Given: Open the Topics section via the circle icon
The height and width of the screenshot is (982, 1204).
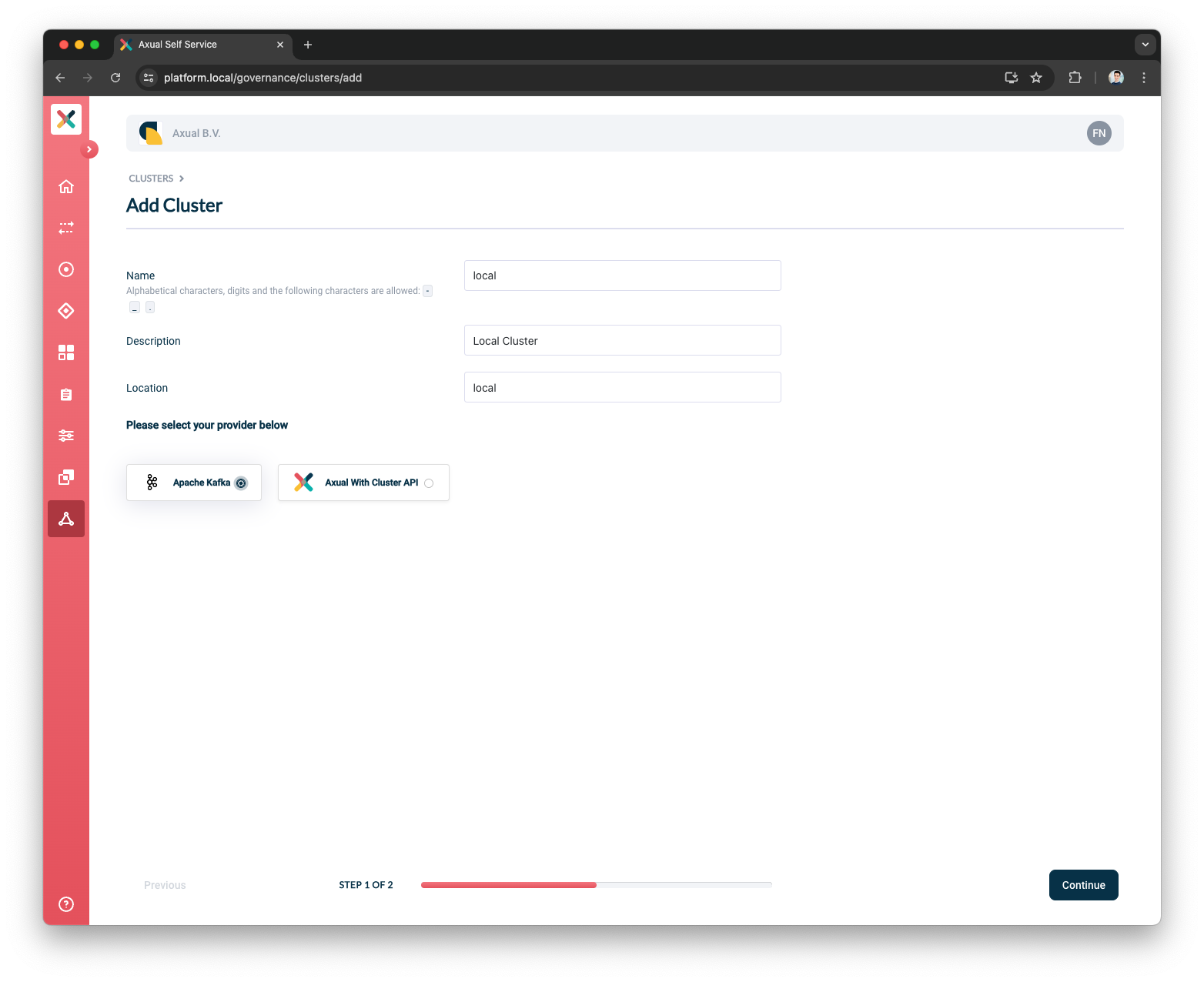Looking at the screenshot, I should pyautogui.click(x=66, y=269).
